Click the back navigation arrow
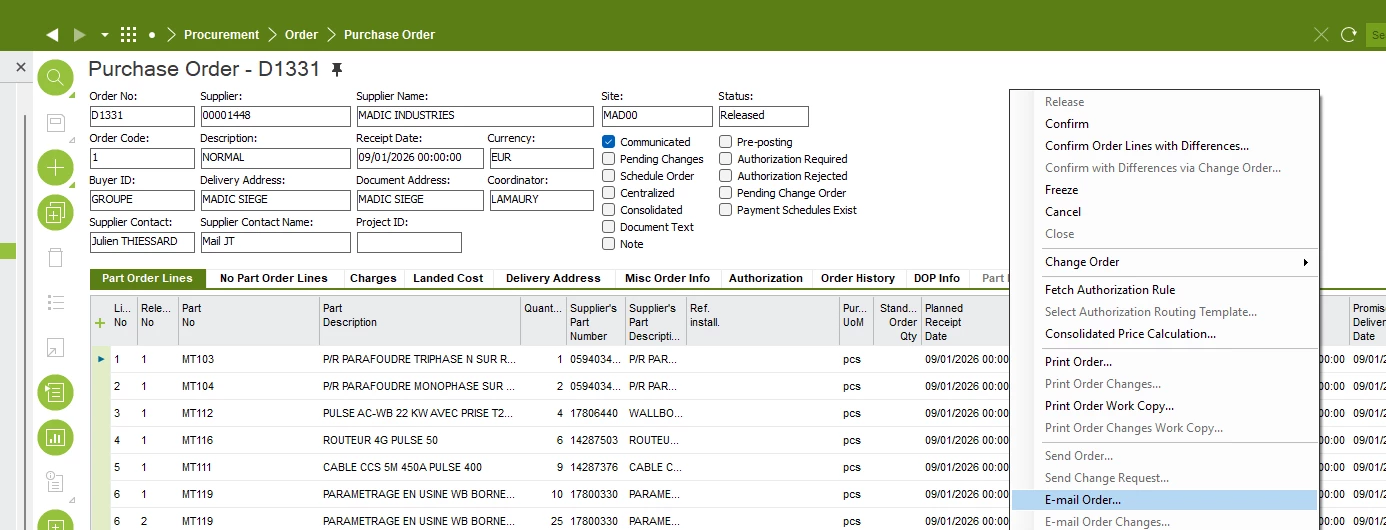Screen dimensions: 1386x530 [52, 35]
